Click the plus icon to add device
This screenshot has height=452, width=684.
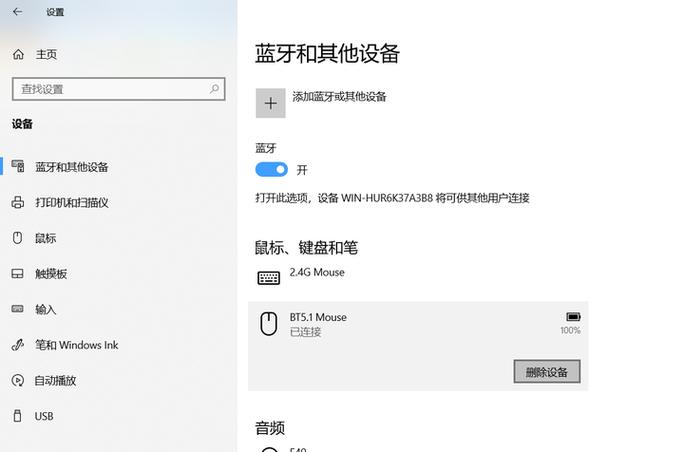pos(270,103)
